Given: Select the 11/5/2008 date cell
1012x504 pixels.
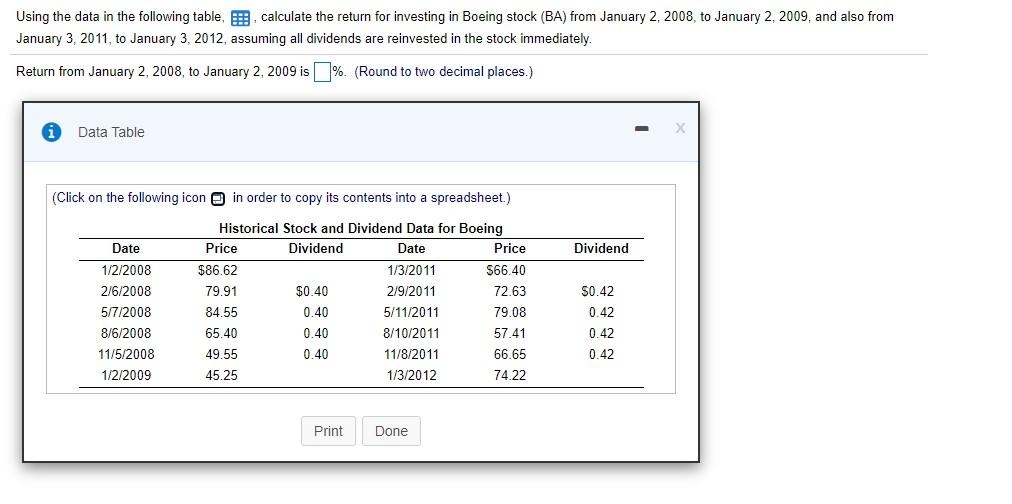Looking at the screenshot, I should [x=126, y=354].
